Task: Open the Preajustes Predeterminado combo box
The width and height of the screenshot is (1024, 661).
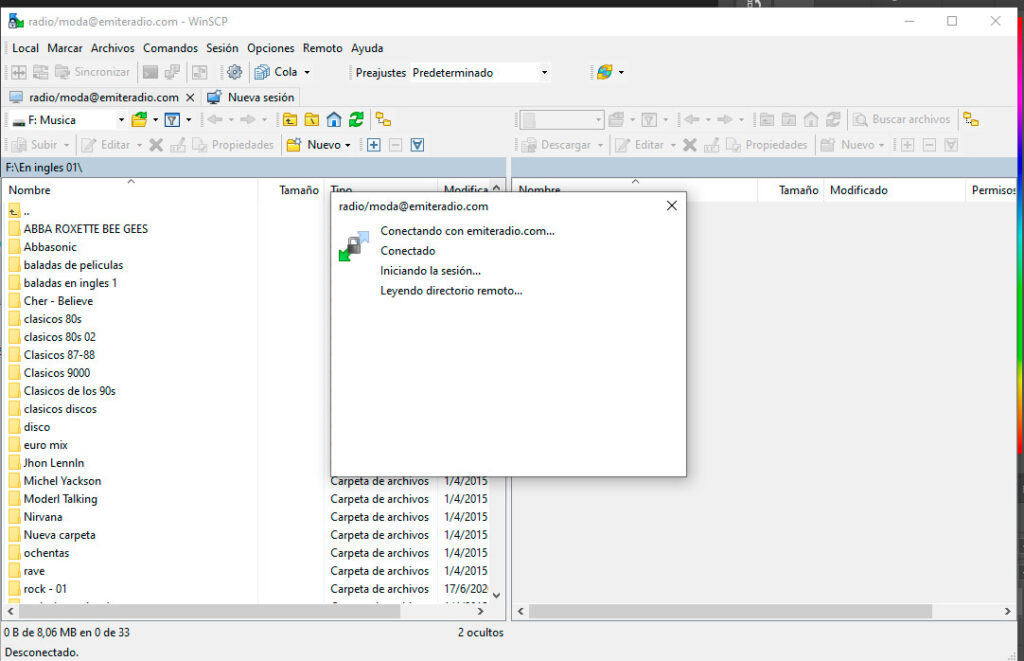Action: [x=480, y=73]
